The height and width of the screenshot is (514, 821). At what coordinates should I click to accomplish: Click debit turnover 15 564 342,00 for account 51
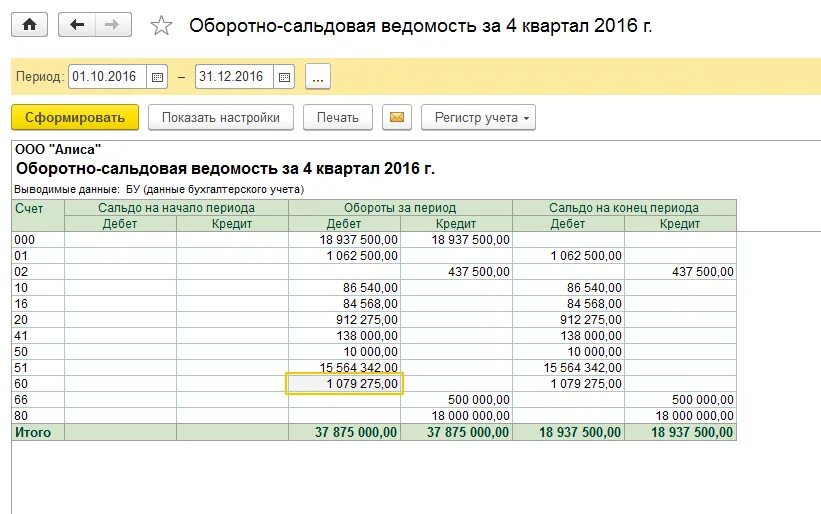pos(344,367)
